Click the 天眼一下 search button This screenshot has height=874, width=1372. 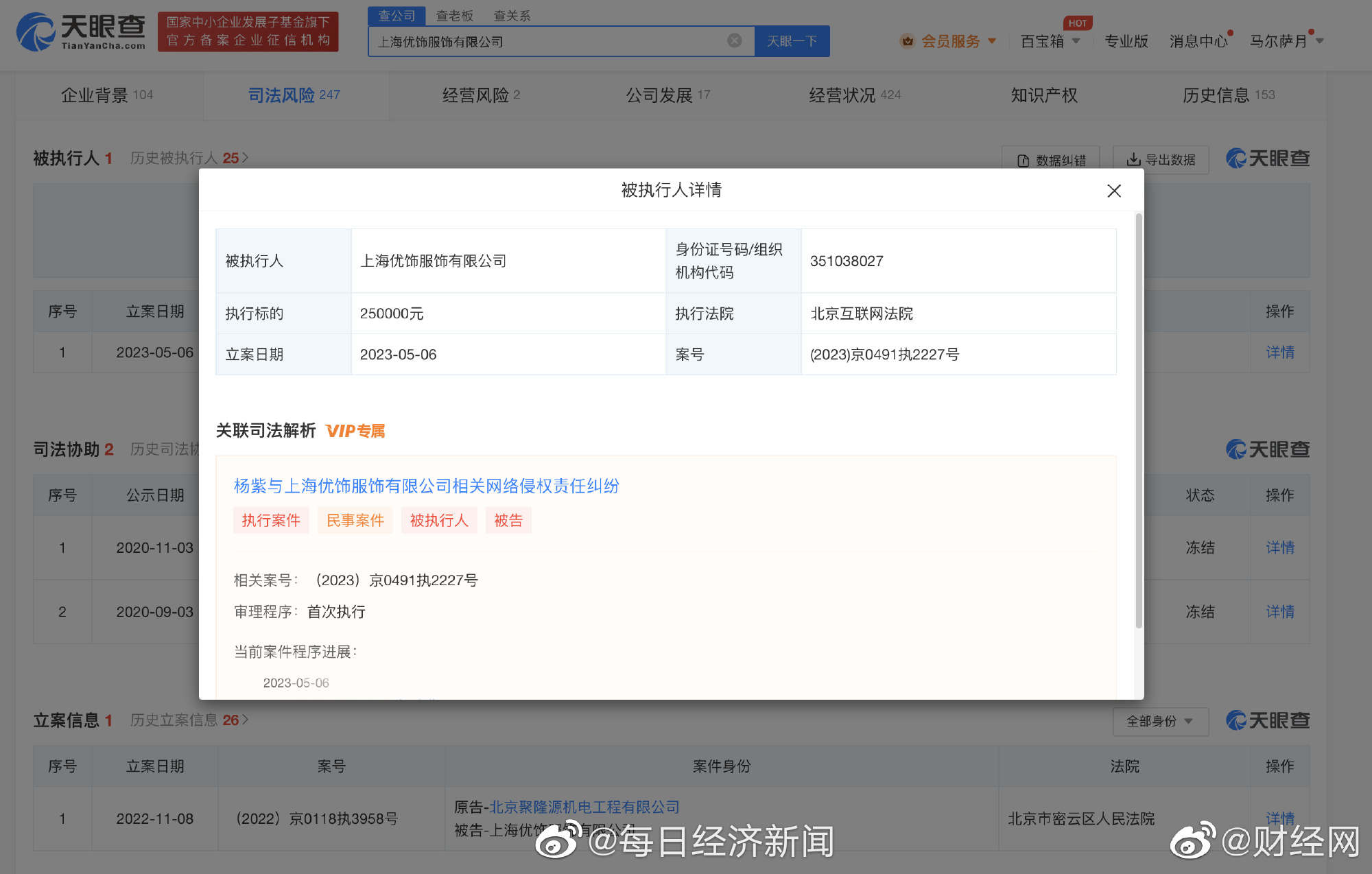(792, 41)
